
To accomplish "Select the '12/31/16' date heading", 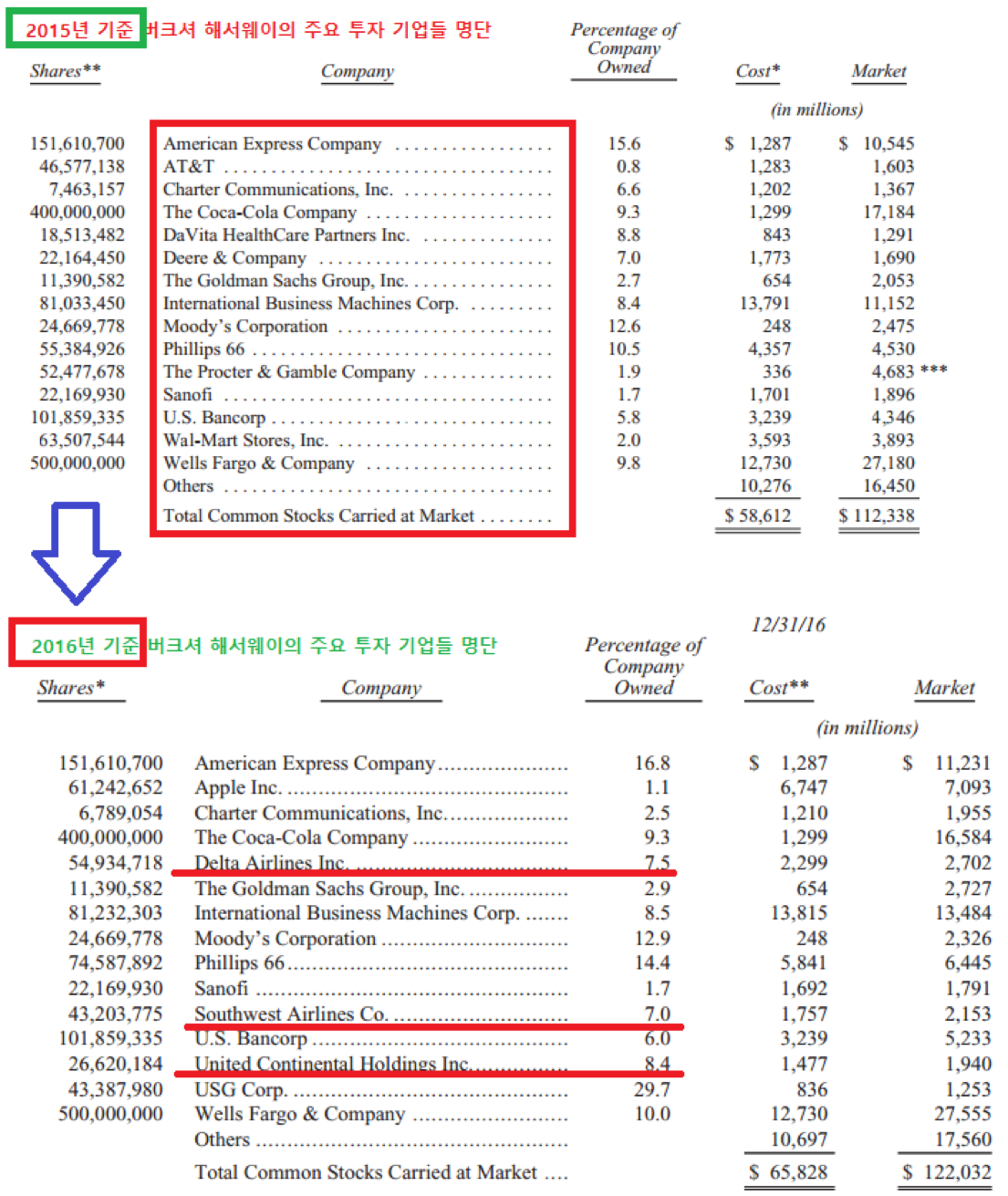I will pos(787,625).
